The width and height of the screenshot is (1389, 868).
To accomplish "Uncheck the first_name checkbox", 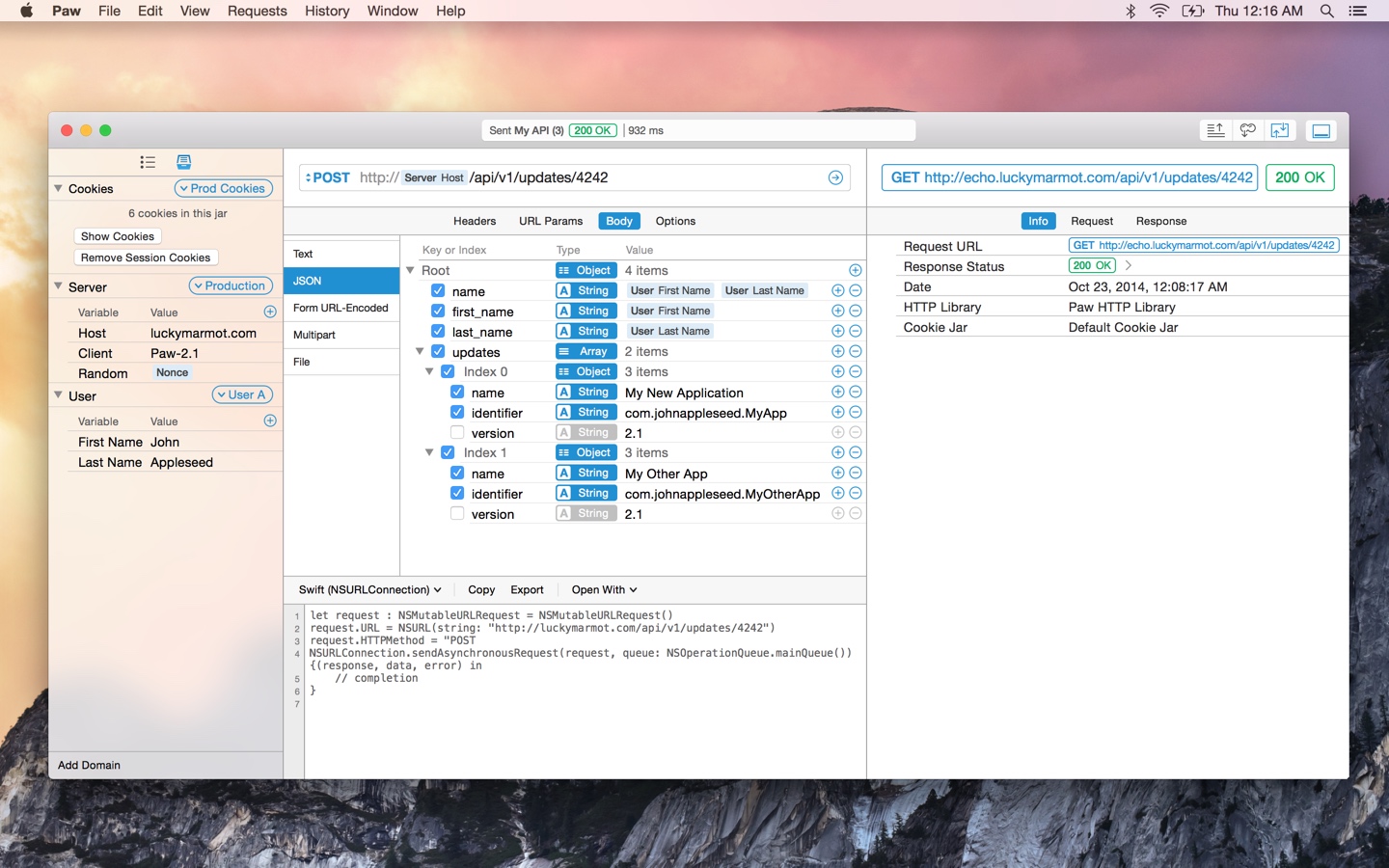I will (x=438, y=311).
